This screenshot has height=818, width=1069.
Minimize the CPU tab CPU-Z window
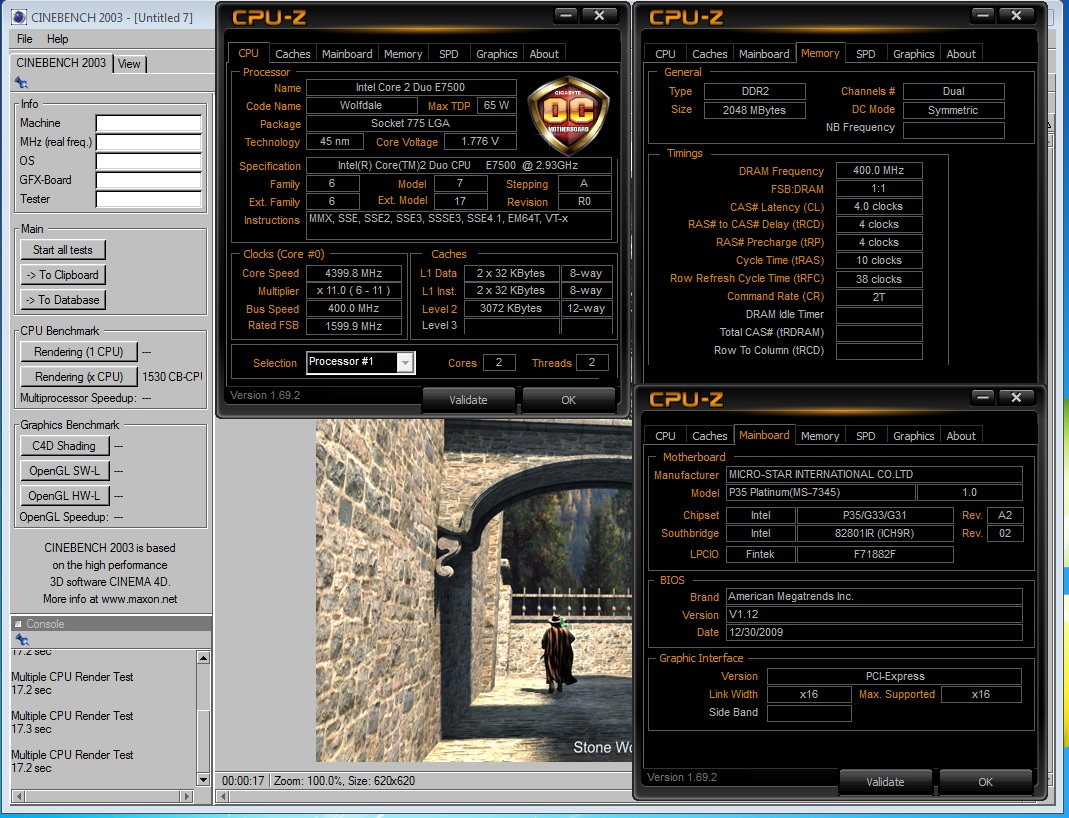click(x=565, y=15)
